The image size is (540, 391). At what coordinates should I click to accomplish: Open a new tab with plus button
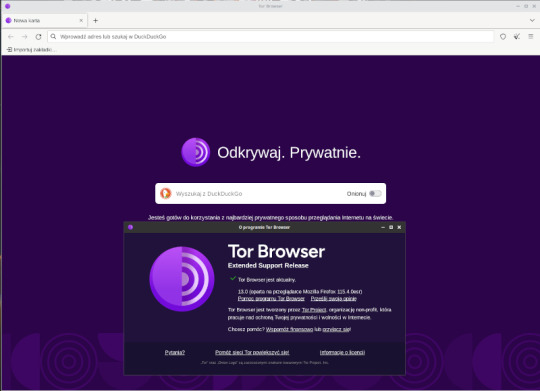pyautogui.click(x=95, y=21)
